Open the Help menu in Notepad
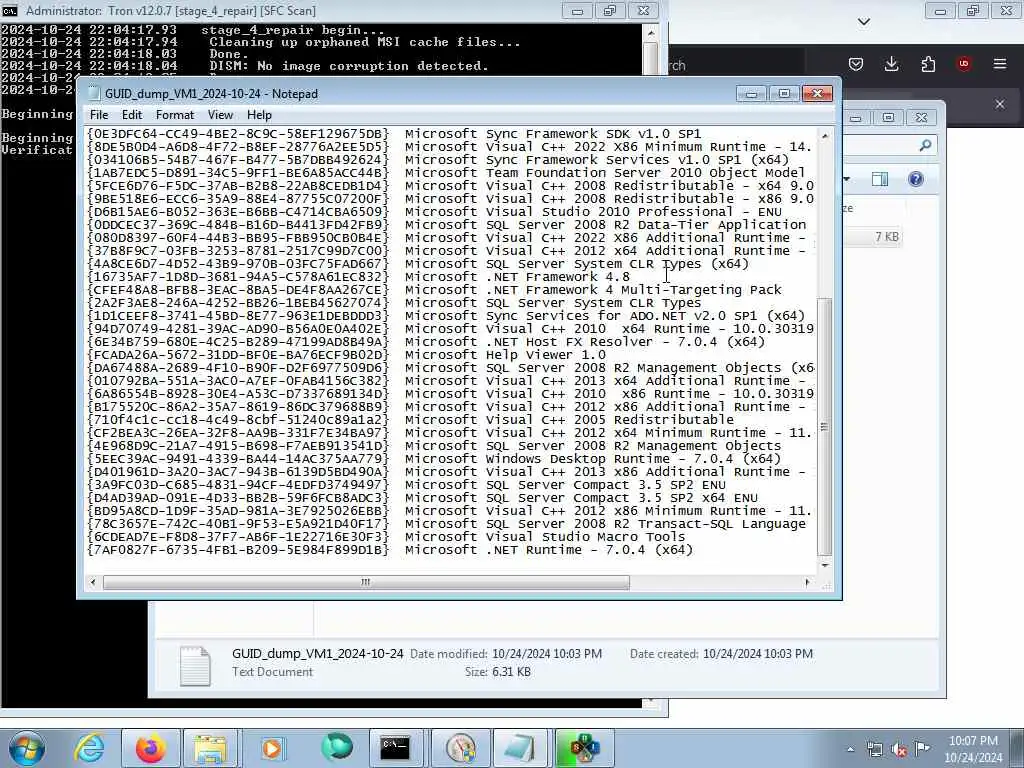This screenshot has width=1024, height=768. (x=259, y=115)
